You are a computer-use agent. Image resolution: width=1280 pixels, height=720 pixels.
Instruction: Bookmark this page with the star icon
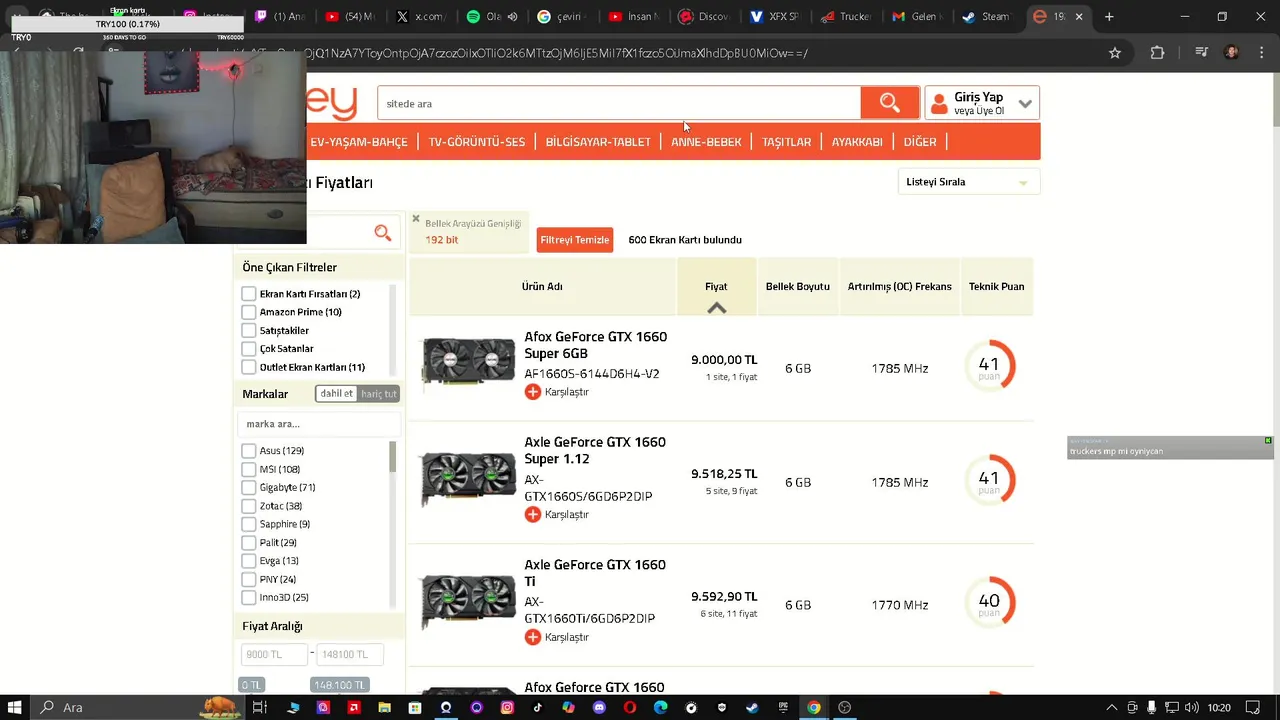pos(1115,53)
